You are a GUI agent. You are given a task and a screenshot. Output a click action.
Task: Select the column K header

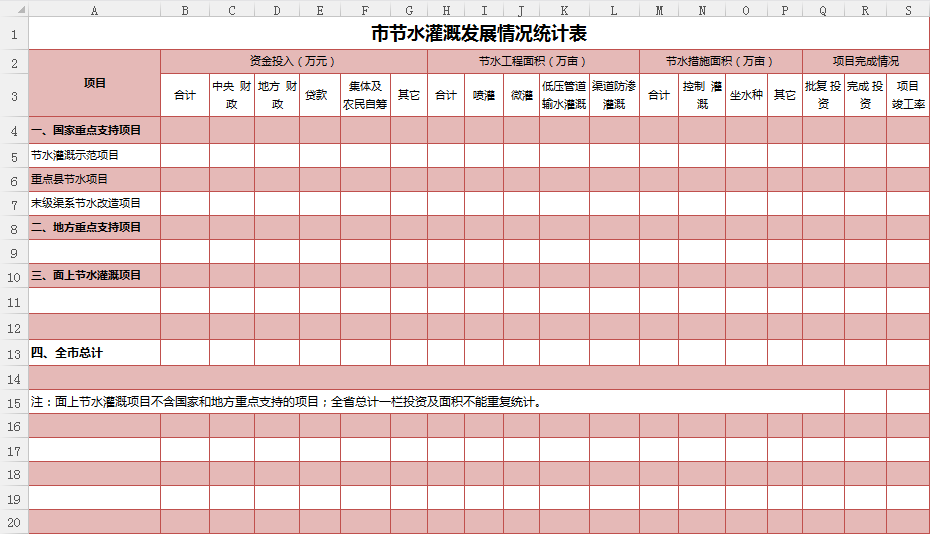[x=564, y=10]
